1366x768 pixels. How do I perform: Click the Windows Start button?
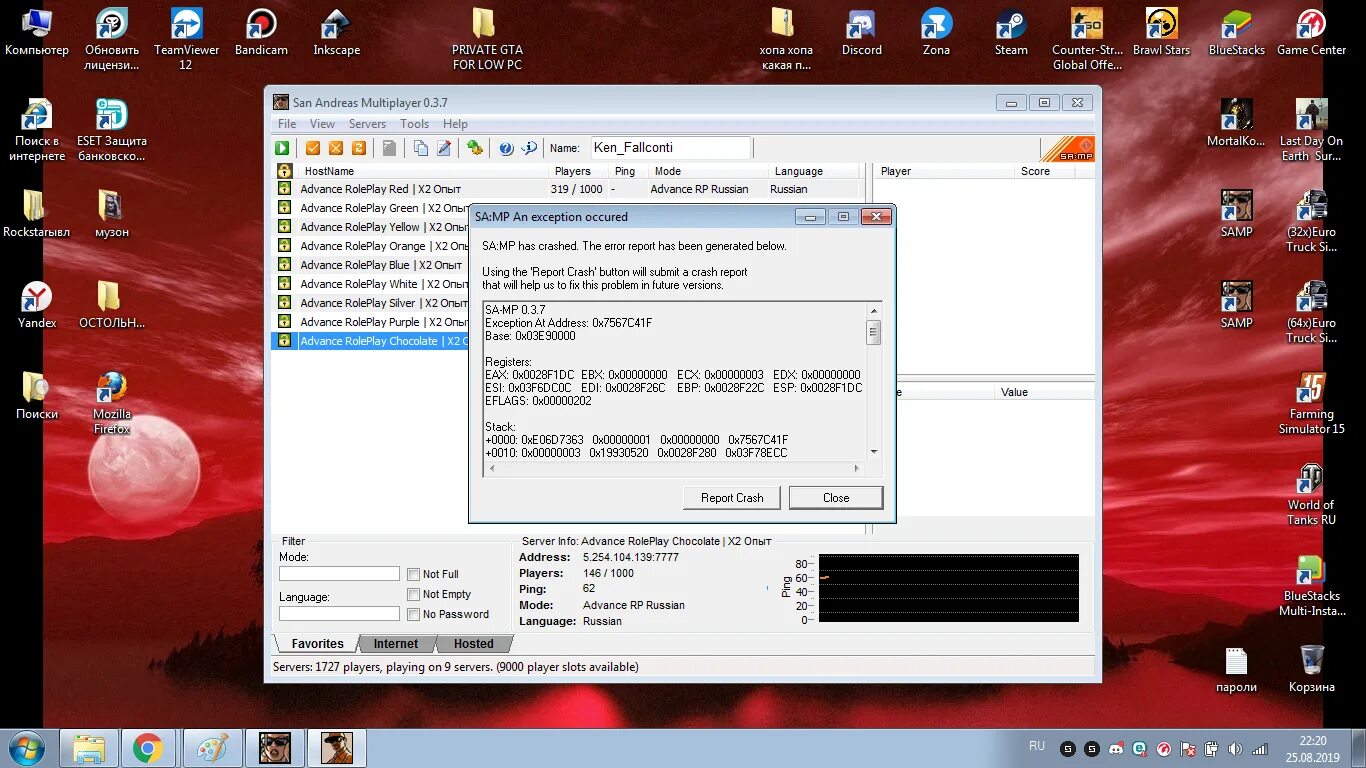[x=26, y=748]
